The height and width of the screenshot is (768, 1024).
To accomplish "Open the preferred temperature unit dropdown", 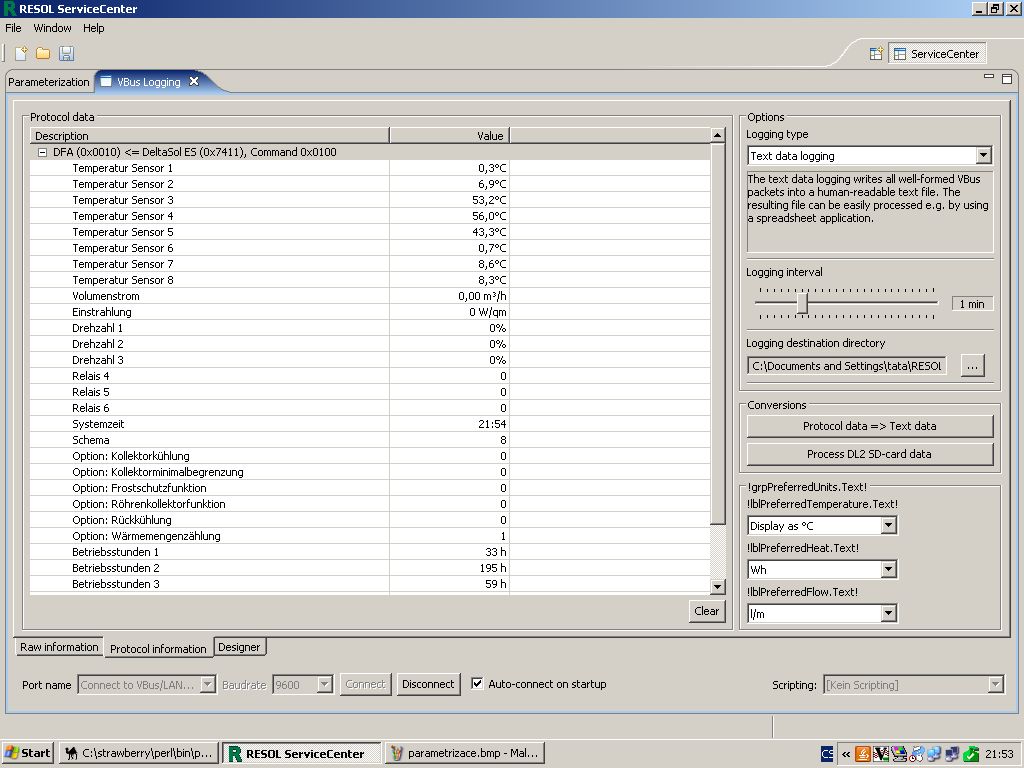I will click(888, 526).
